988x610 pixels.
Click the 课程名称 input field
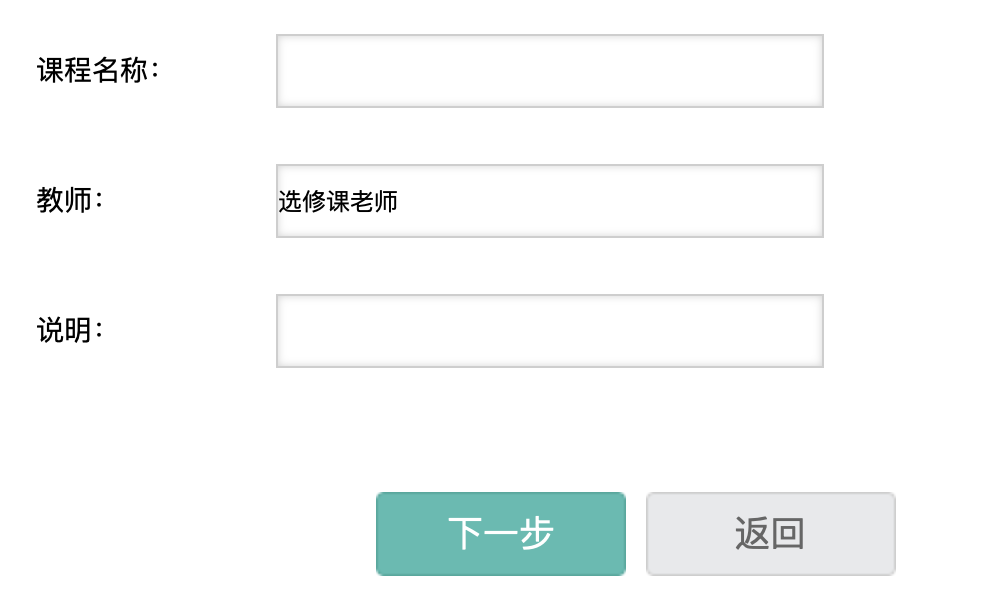coord(549,71)
